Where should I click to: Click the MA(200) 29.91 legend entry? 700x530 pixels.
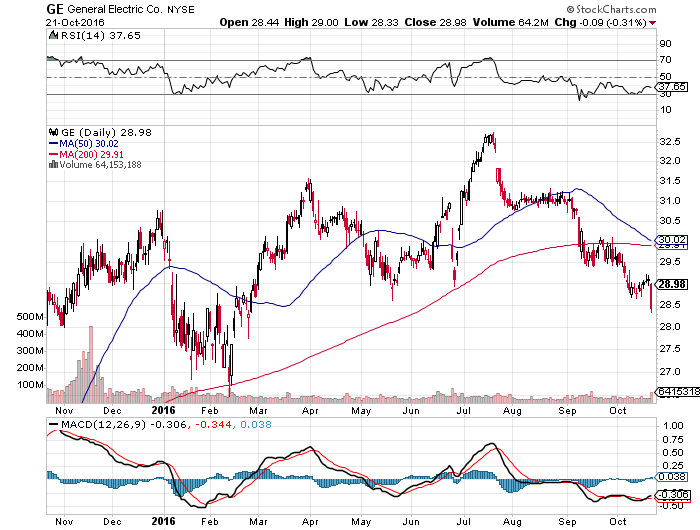(86, 154)
